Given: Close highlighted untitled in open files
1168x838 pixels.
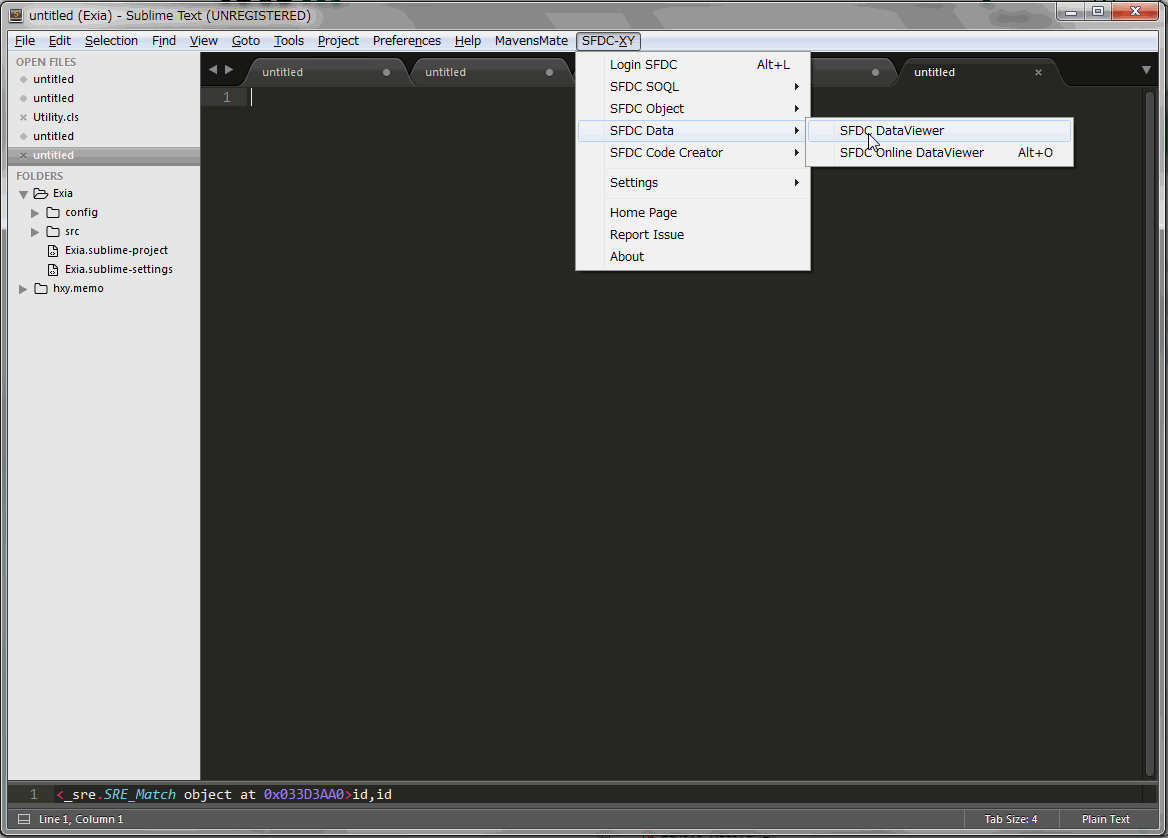Looking at the screenshot, I should 23,155.
